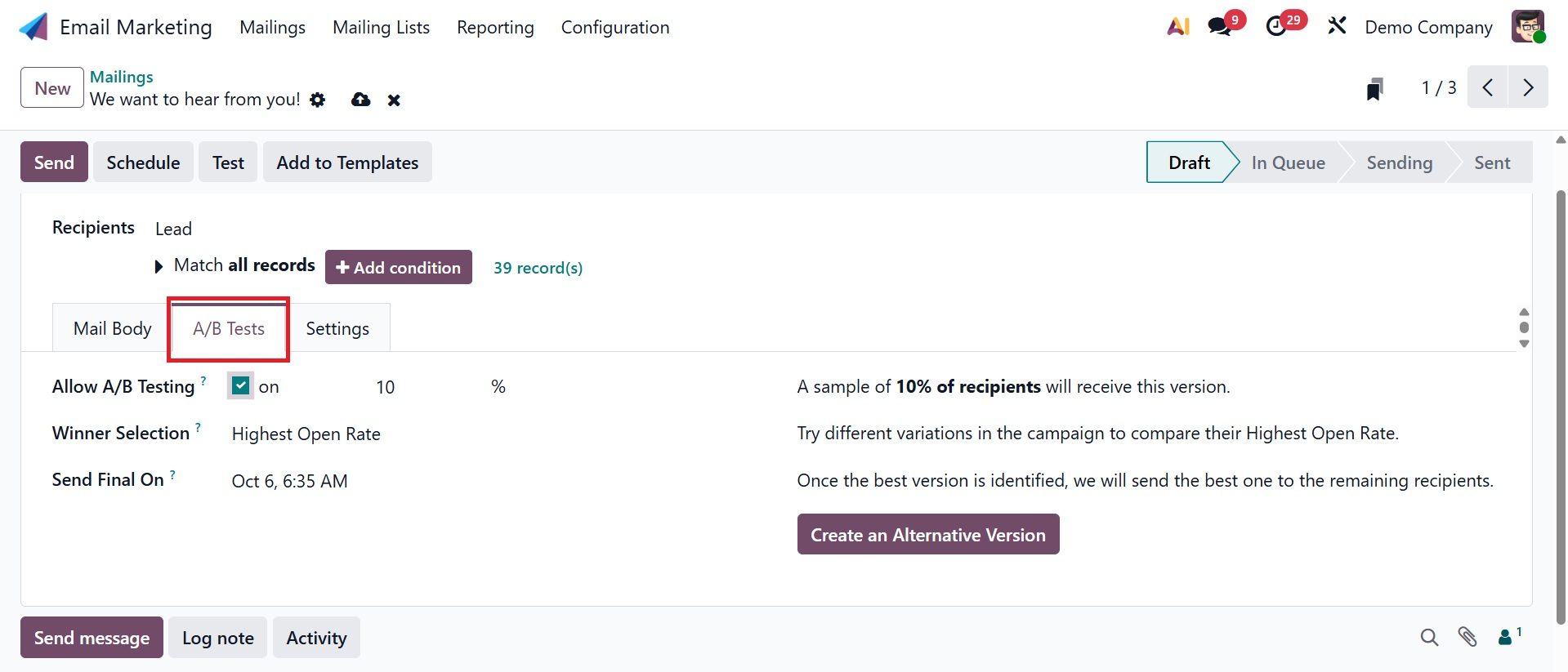Switch to the Mail Body tab
The width and height of the screenshot is (1568, 672).
[x=113, y=328]
